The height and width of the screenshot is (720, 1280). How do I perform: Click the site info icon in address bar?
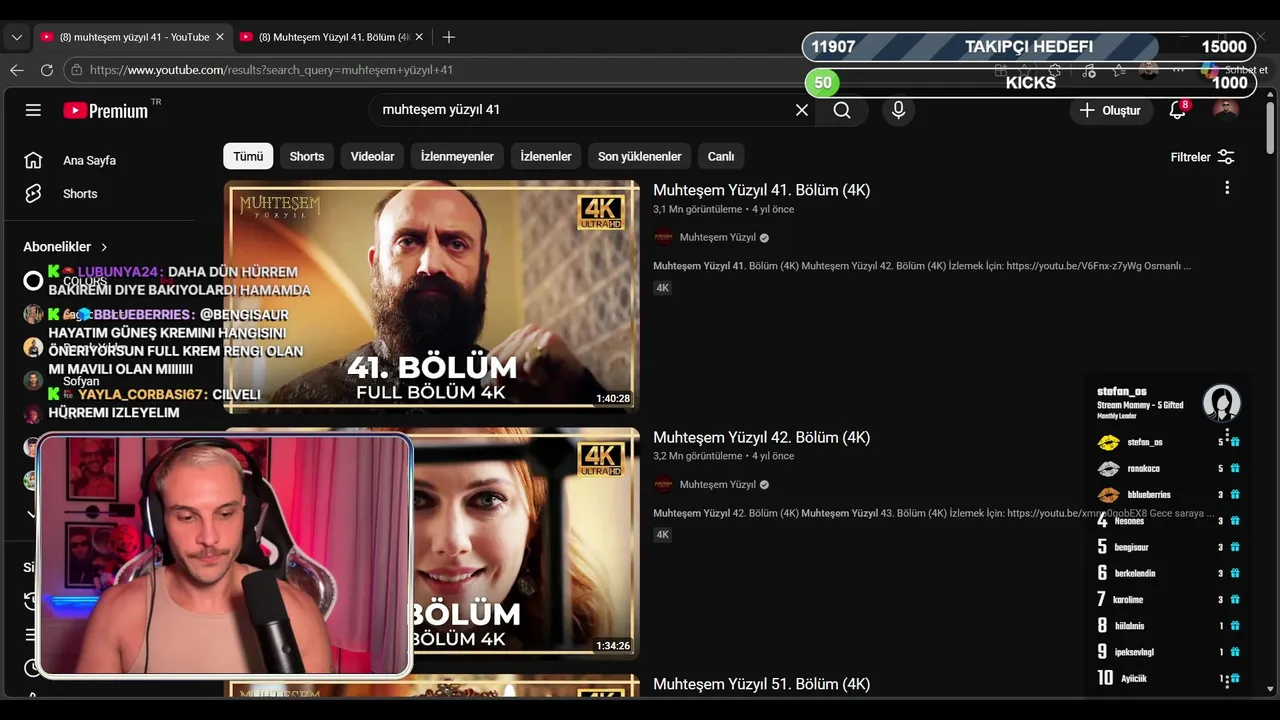(x=76, y=70)
